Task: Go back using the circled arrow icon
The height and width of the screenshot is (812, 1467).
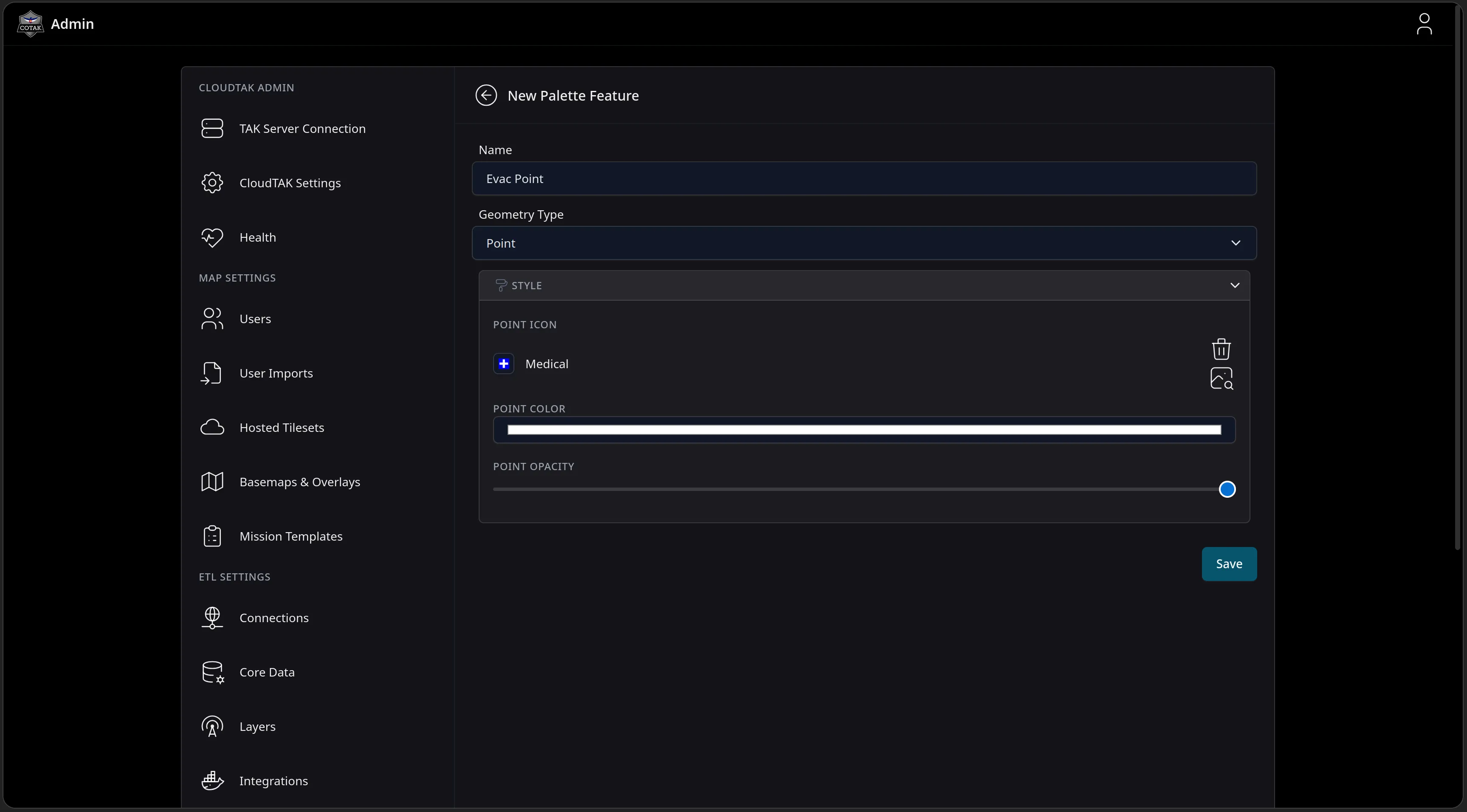Action: (x=486, y=95)
